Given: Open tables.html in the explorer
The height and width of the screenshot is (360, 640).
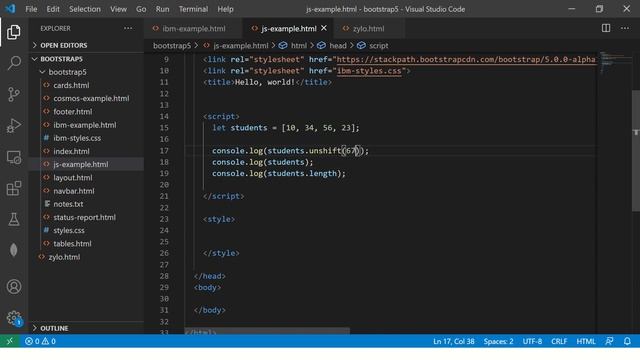Looking at the screenshot, I should [72, 244].
